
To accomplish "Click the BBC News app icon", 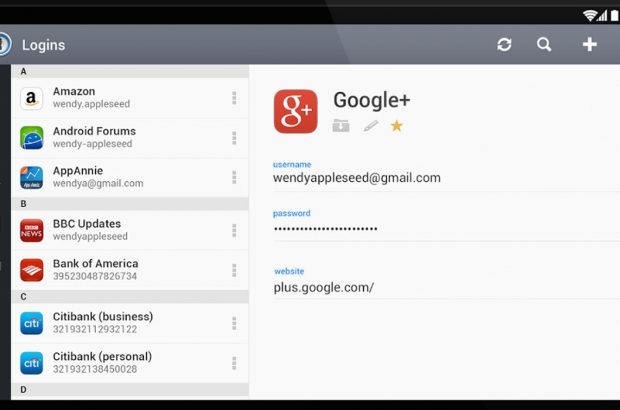I will pos(32,231).
